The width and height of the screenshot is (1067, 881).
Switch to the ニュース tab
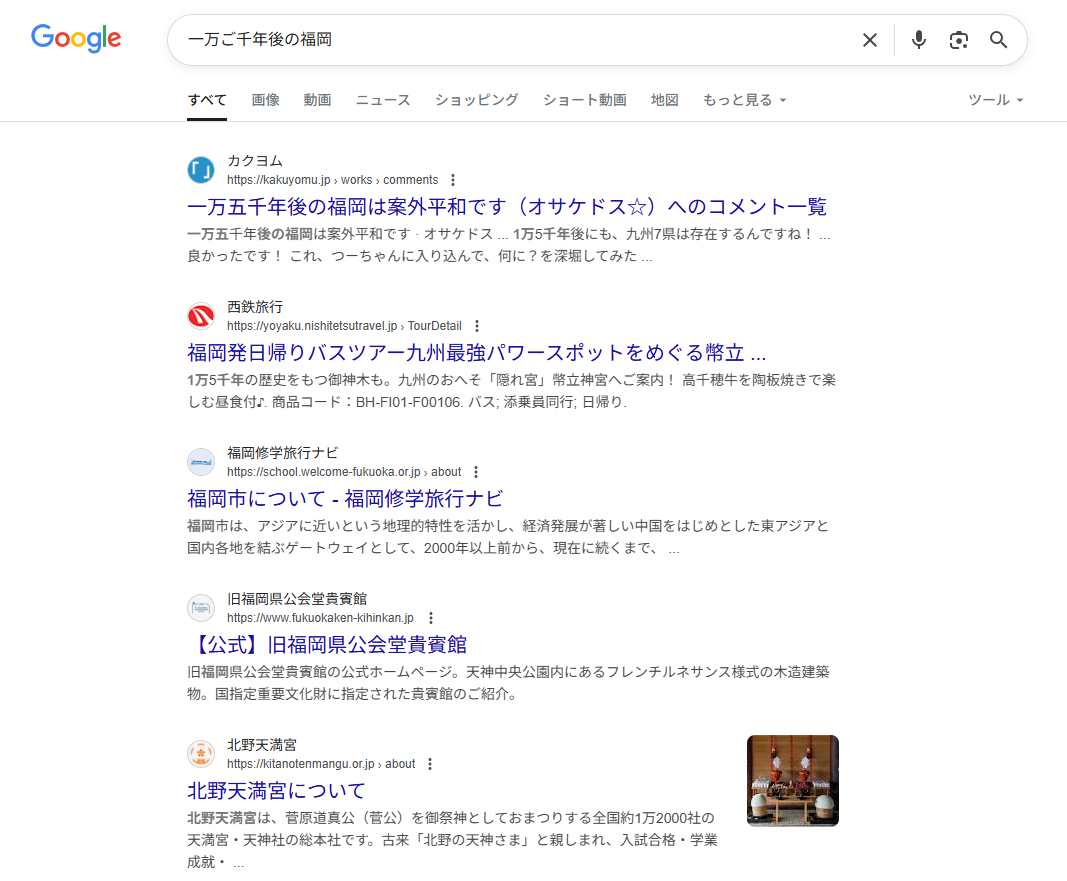coord(383,100)
